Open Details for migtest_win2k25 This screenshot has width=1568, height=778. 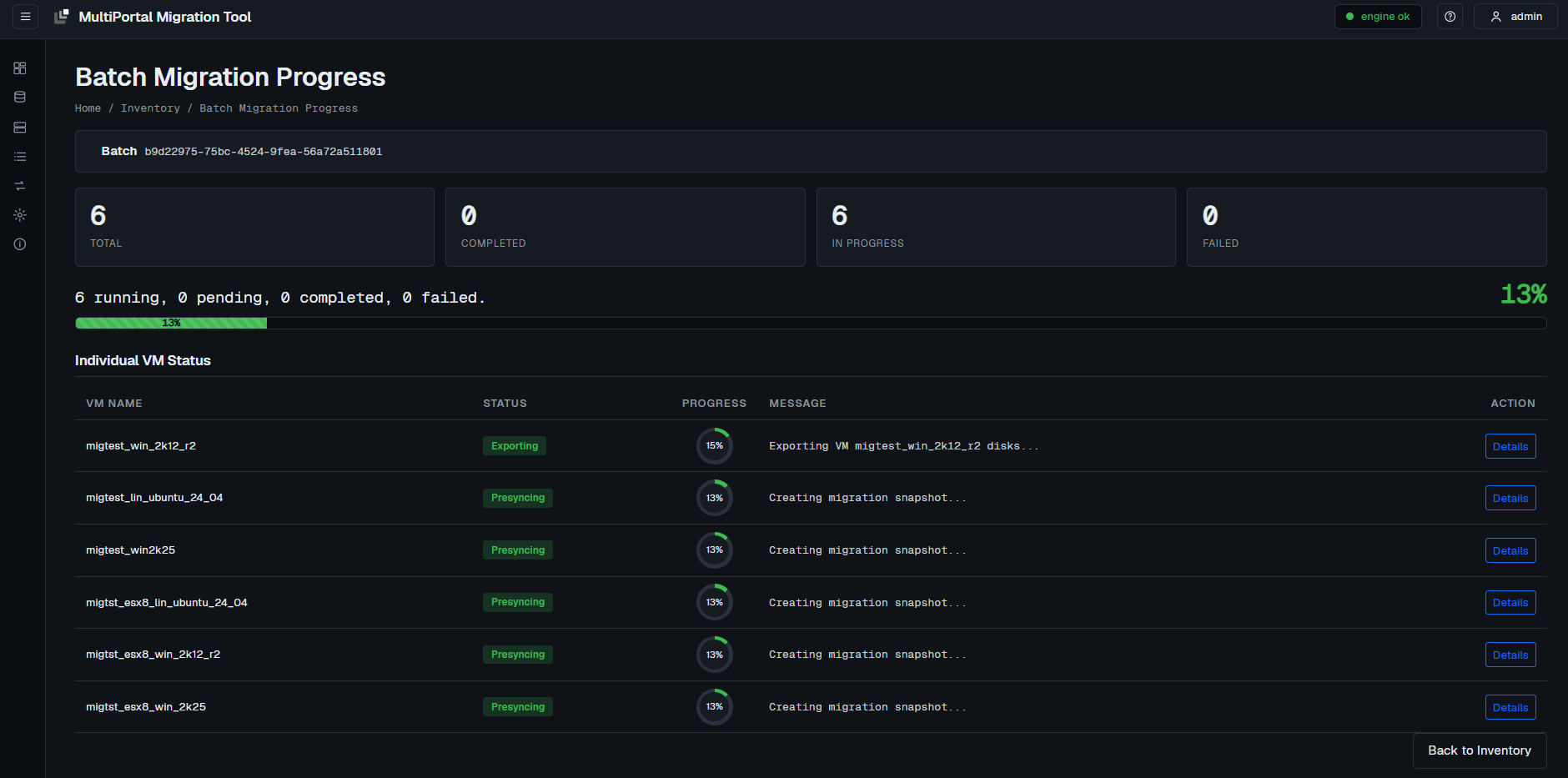click(x=1510, y=550)
